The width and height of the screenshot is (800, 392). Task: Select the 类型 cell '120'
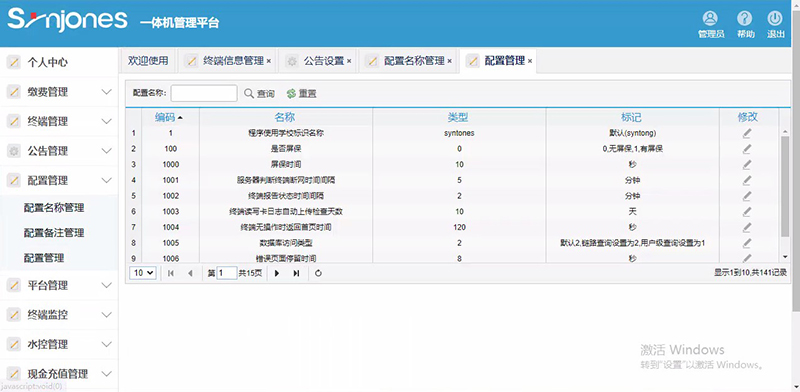459,227
